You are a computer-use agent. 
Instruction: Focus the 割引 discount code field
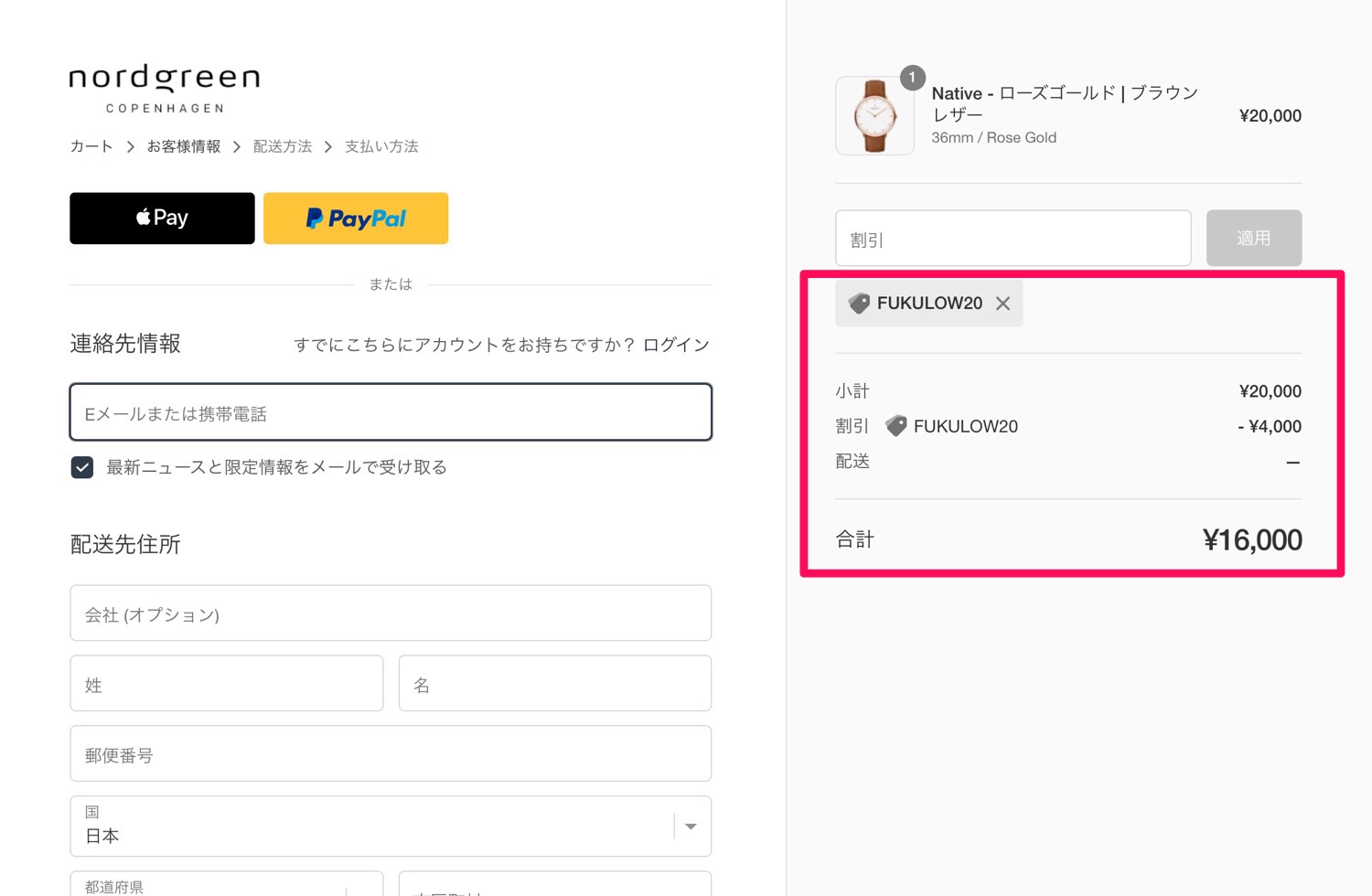(x=1013, y=239)
